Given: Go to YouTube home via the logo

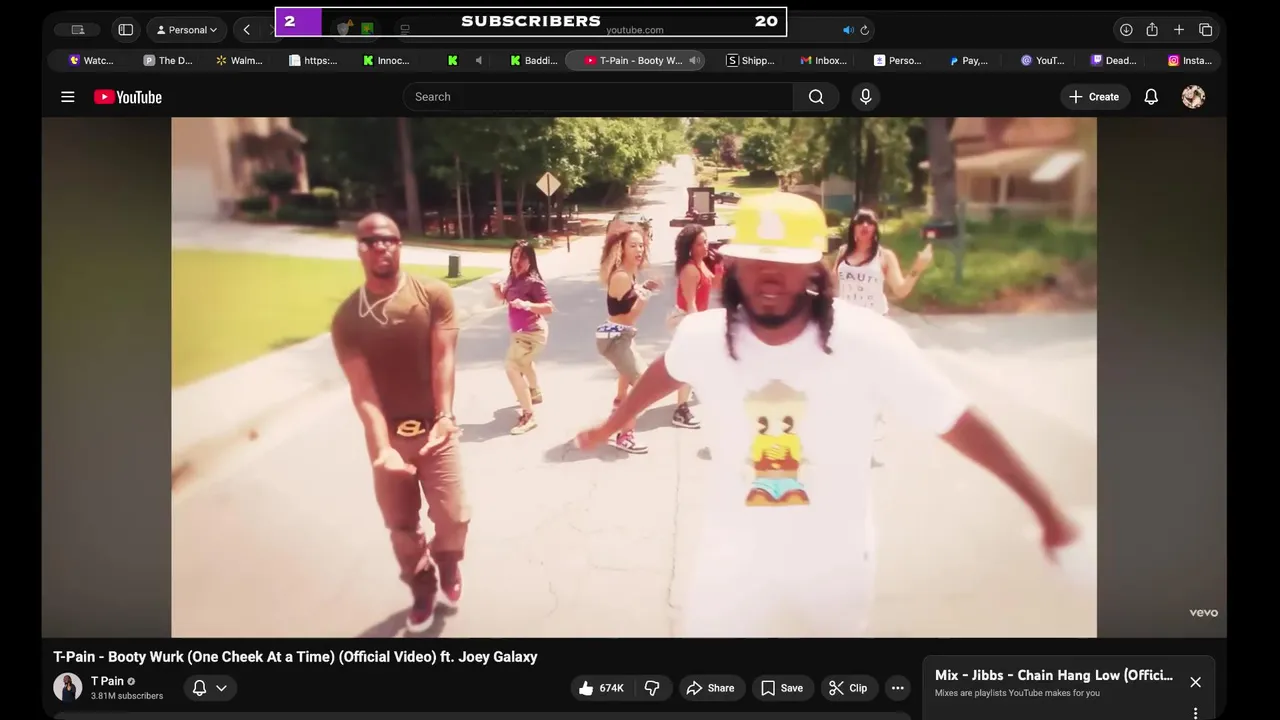Looking at the screenshot, I should click(128, 97).
